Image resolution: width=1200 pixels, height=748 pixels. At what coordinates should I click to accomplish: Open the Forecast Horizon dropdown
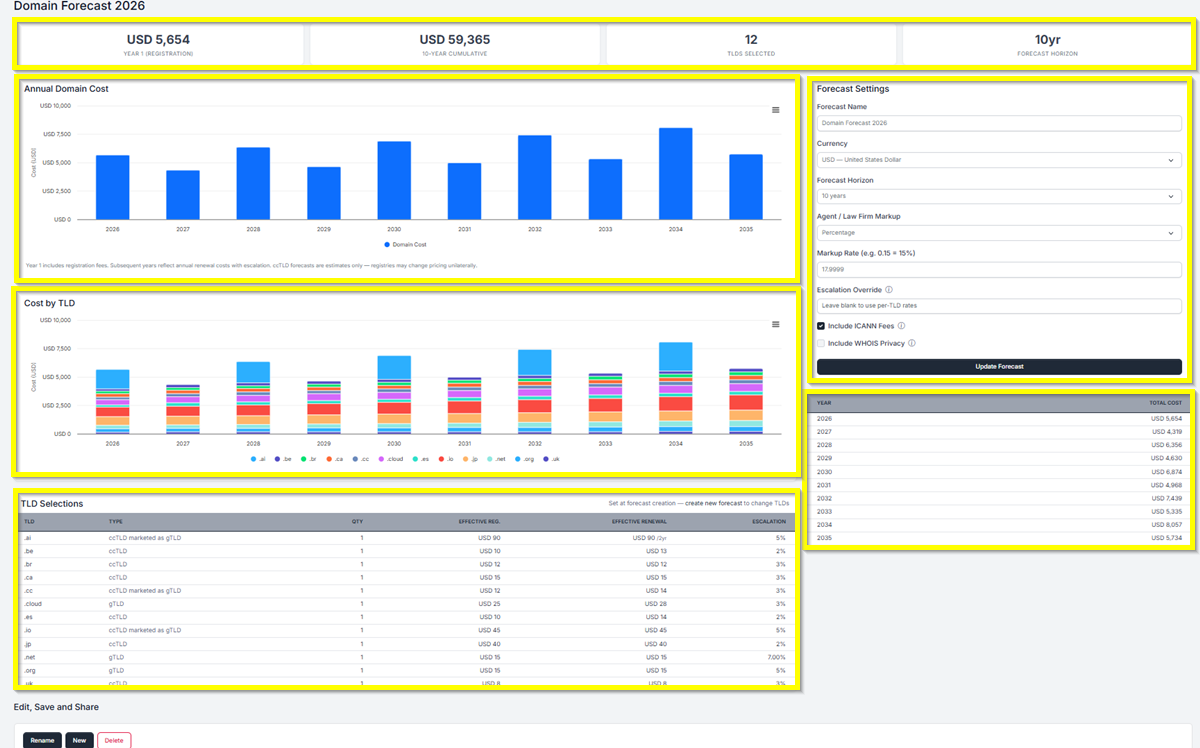(997, 196)
